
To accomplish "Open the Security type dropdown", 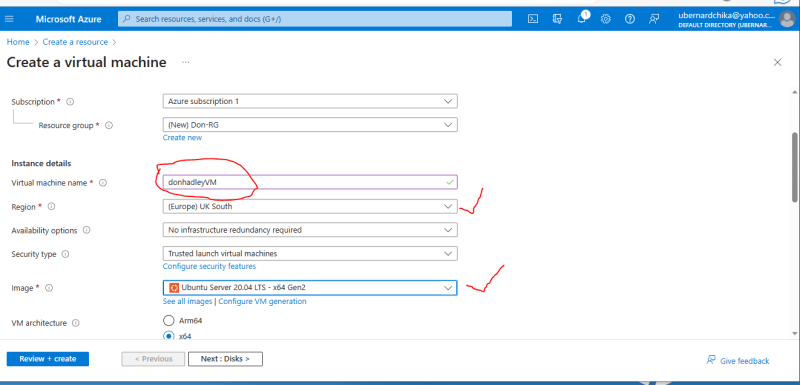I will (x=310, y=253).
